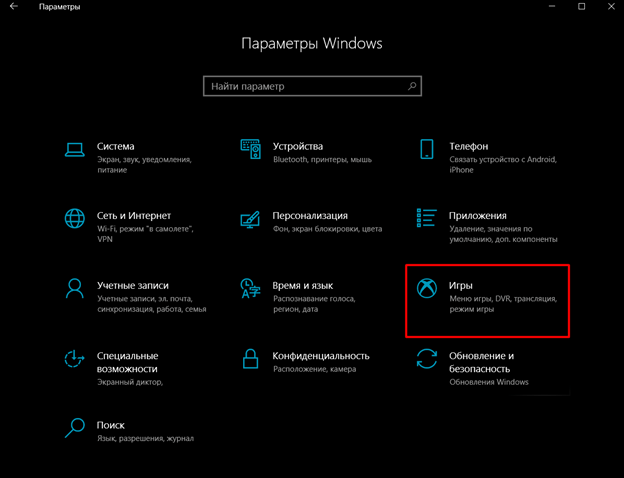Click 'Экран, звук, уведомления, питание' text

[x=145, y=165]
